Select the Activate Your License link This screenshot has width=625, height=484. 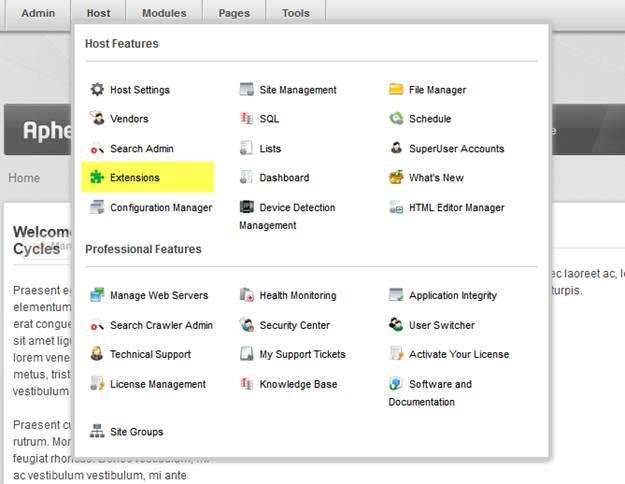pos(459,354)
